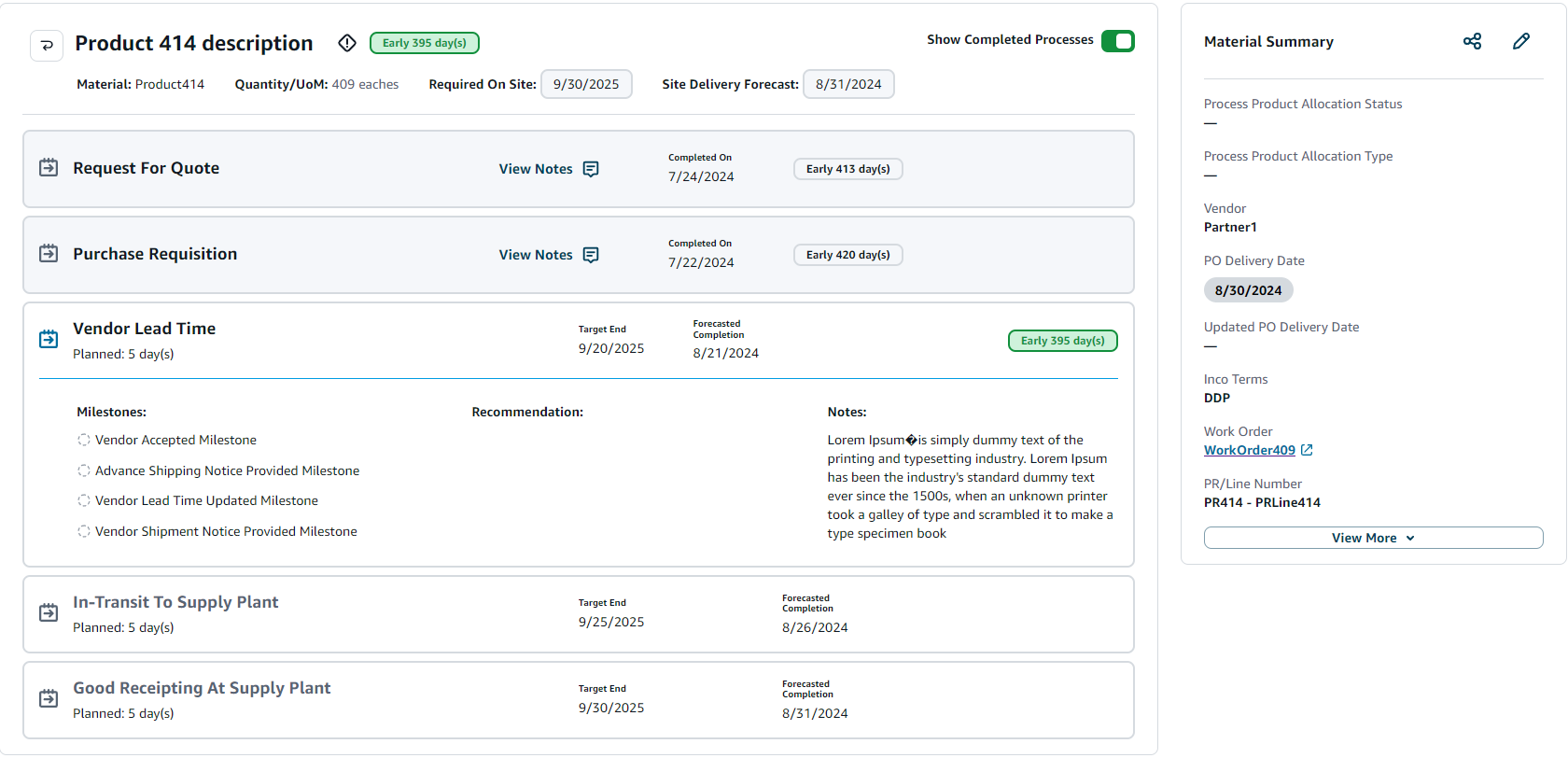
Task: Click the Required On Site date field
Action: [586, 84]
